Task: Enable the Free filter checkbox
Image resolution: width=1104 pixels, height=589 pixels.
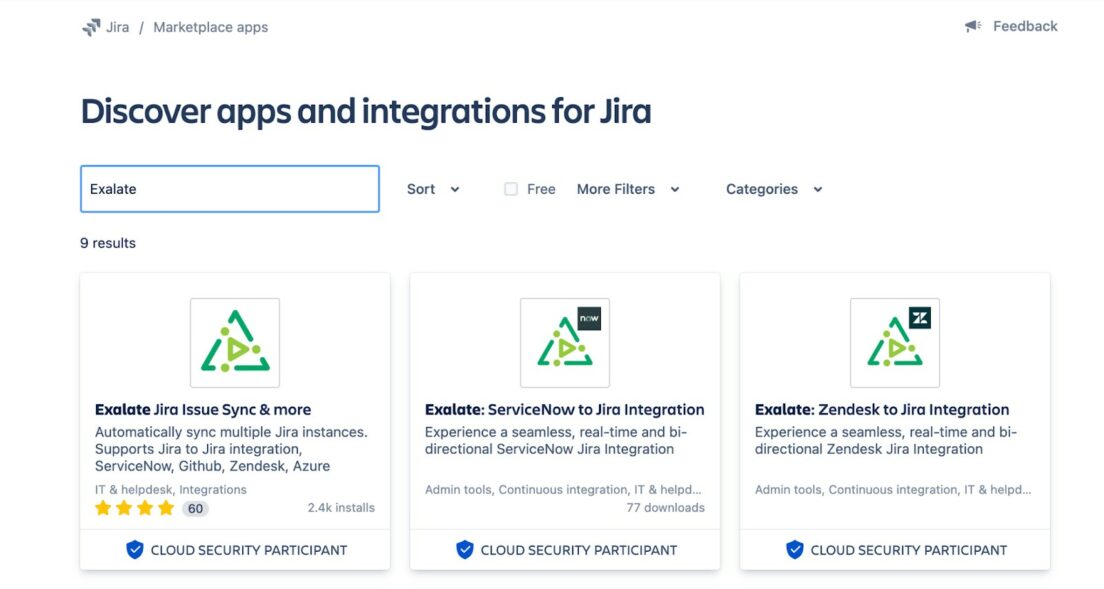Action: (511, 188)
